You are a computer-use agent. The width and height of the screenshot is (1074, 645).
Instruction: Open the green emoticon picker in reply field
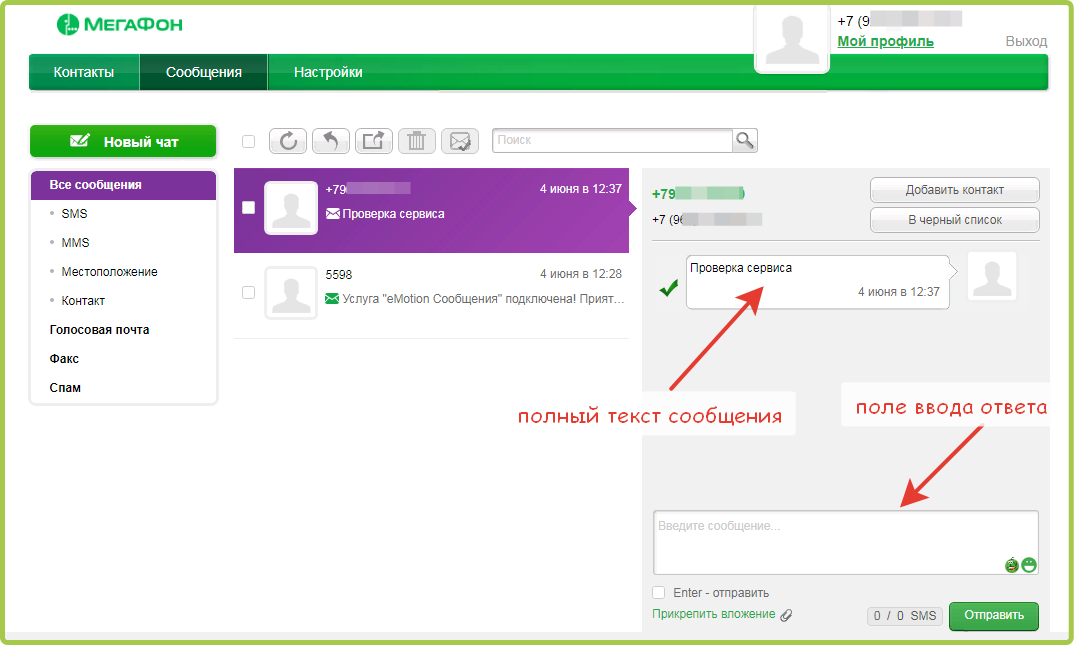(1012, 565)
